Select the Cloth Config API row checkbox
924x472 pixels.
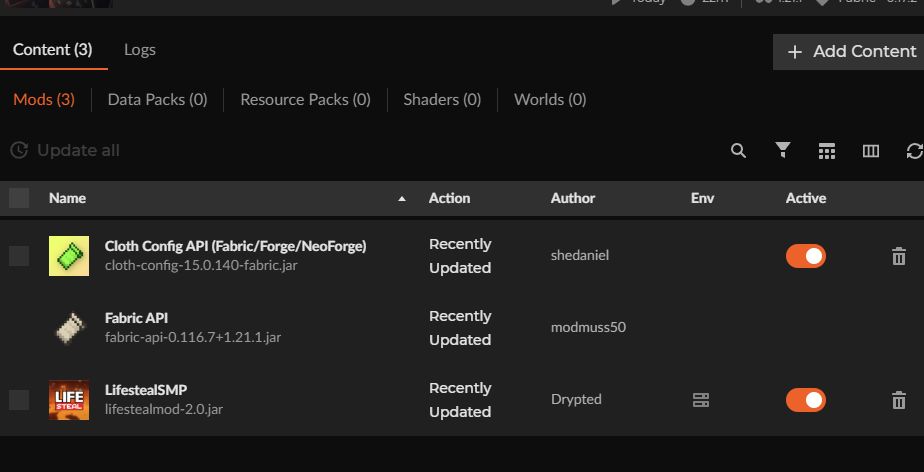point(19,256)
